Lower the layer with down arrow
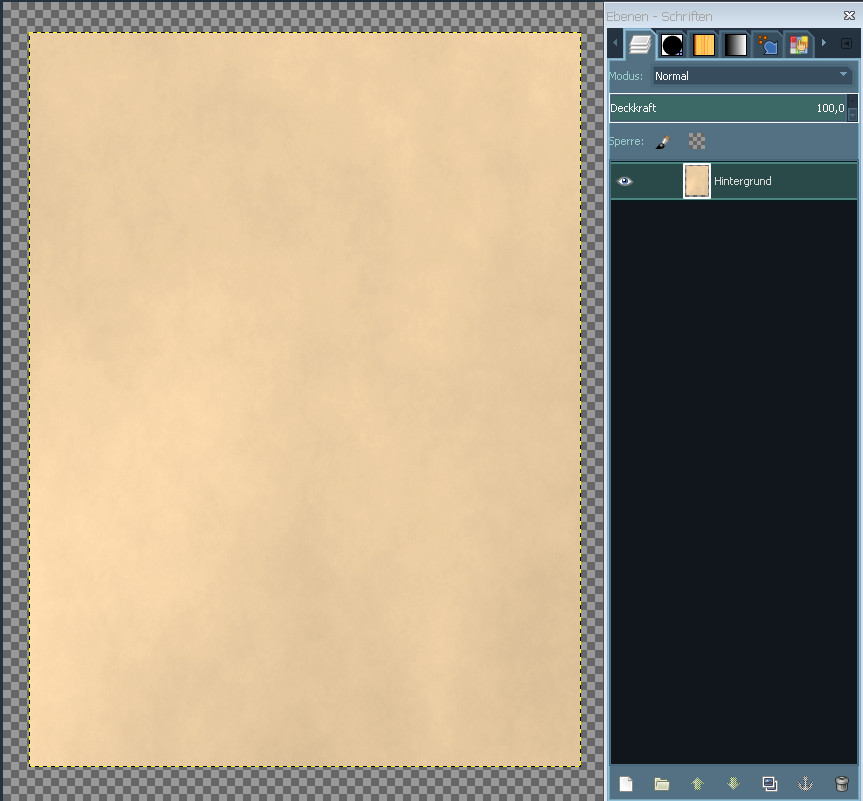The height and width of the screenshot is (801, 863). coord(733,784)
